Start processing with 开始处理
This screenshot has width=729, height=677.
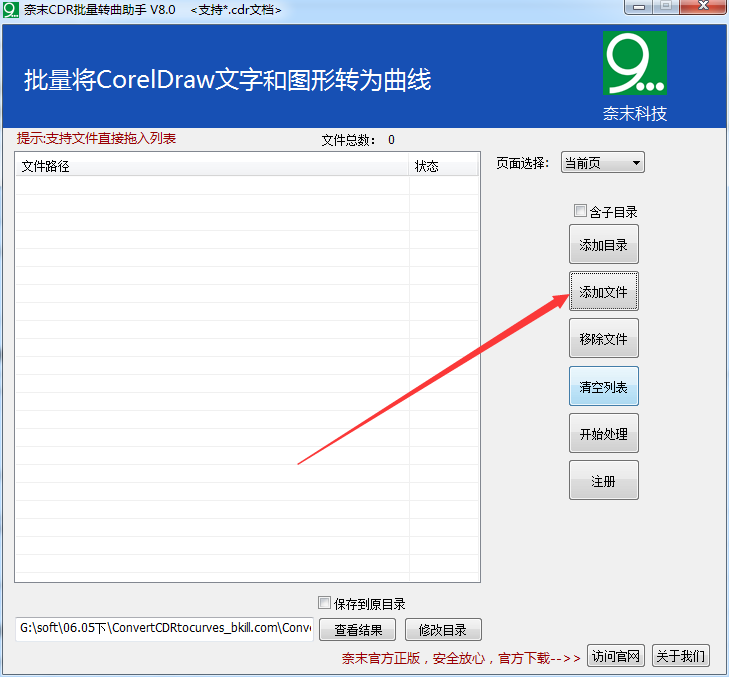pos(603,433)
